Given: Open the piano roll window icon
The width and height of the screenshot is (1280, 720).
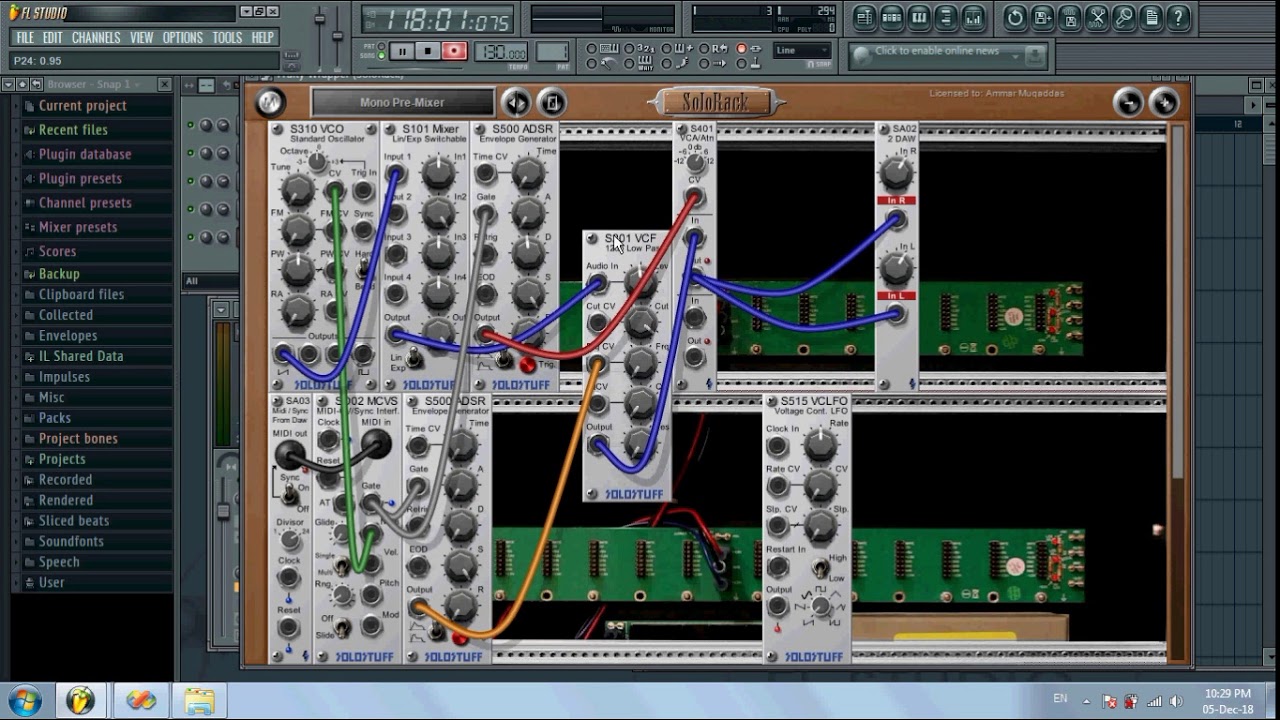Looking at the screenshot, I should point(919,17).
